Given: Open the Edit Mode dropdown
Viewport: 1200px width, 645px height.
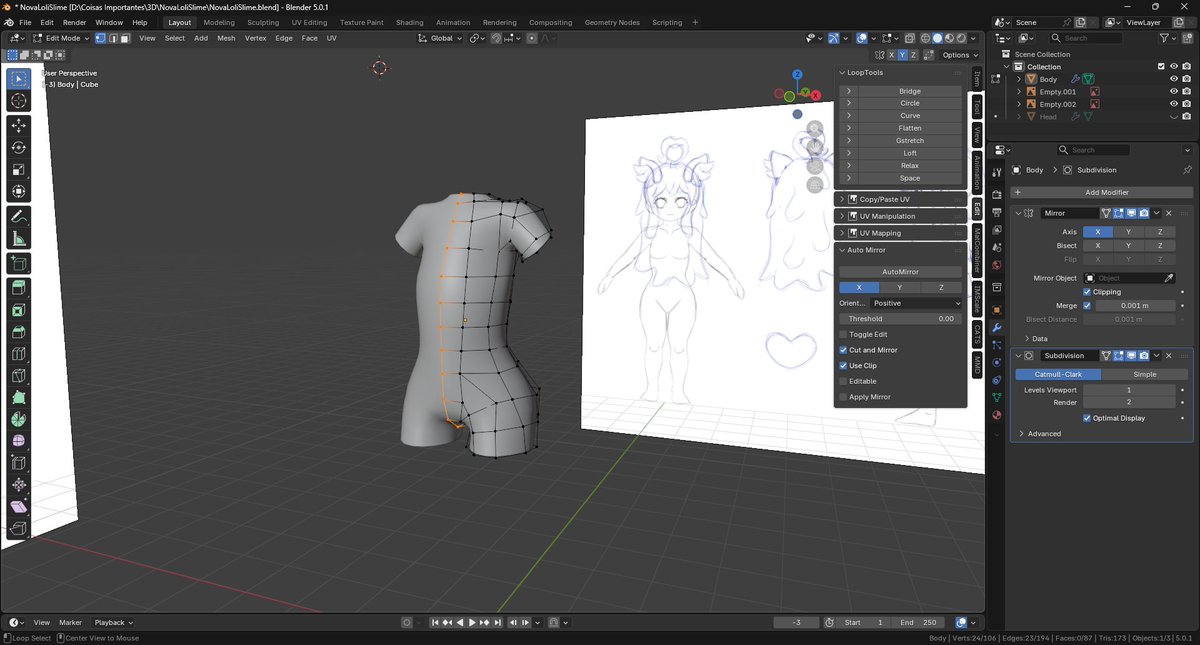Looking at the screenshot, I should (x=60, y=38).
